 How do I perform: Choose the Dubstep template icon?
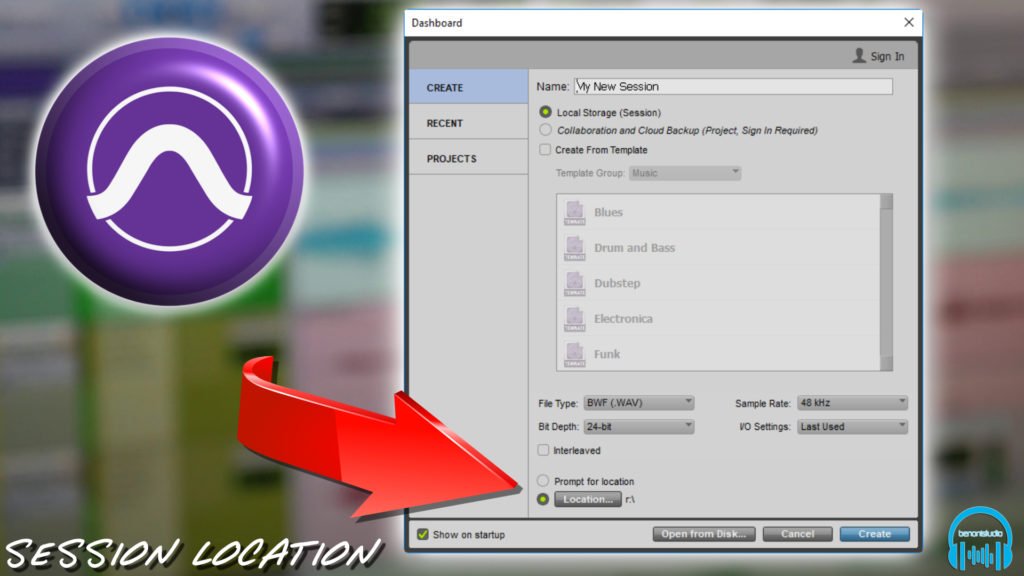click(x=575, y=283)
